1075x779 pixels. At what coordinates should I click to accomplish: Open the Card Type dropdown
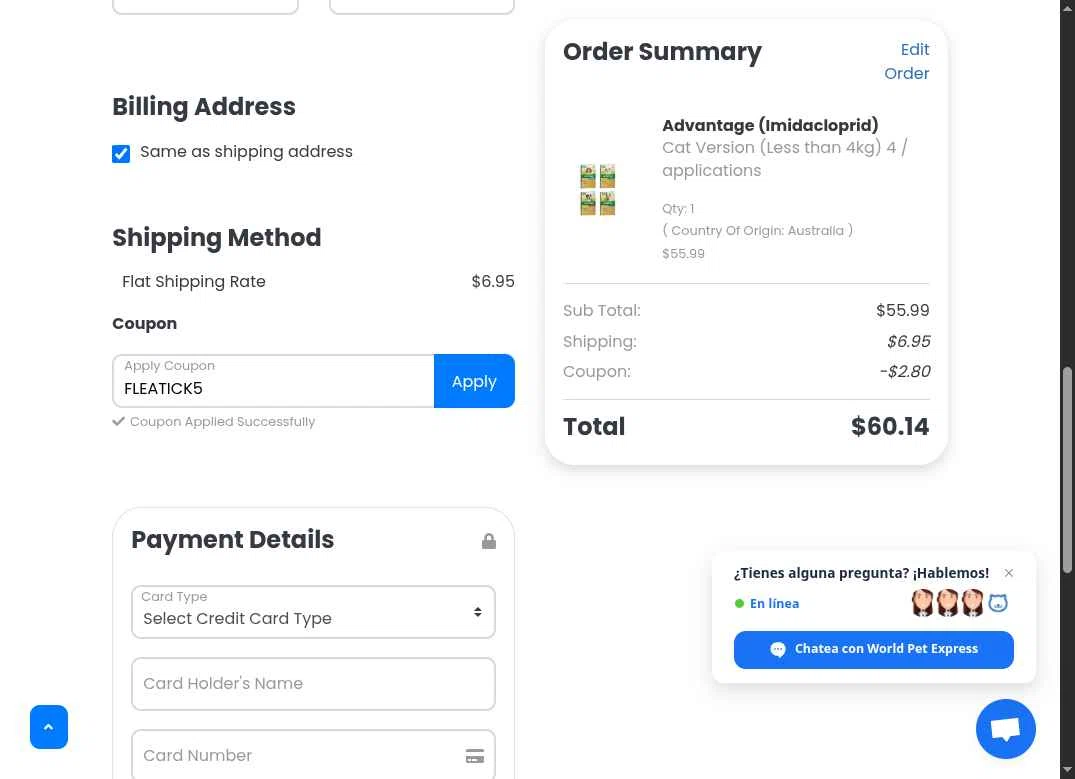[313, 612]
